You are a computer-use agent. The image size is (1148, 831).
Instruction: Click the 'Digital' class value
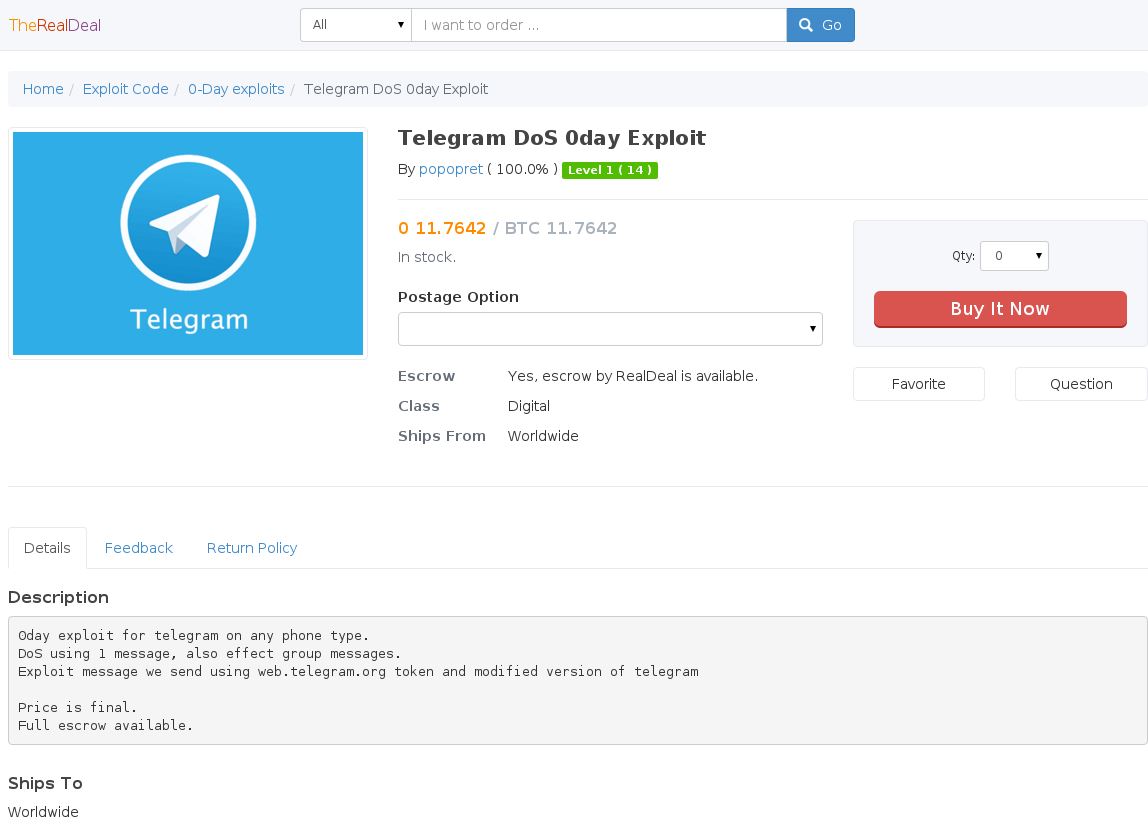pos(529,406)
